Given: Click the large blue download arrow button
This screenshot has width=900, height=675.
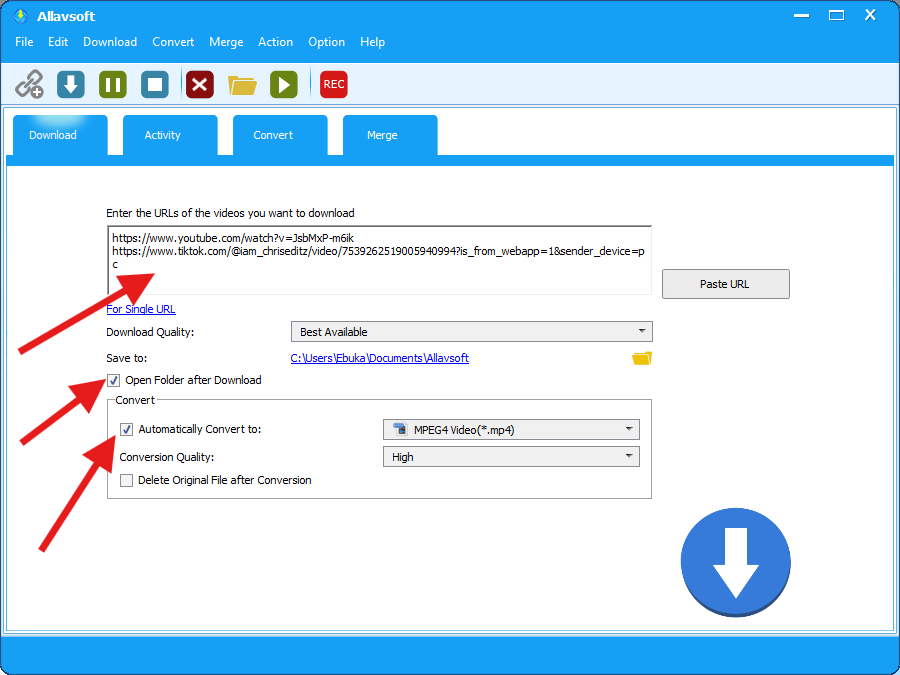Looking at the screenshot, I should click(736, 562).
